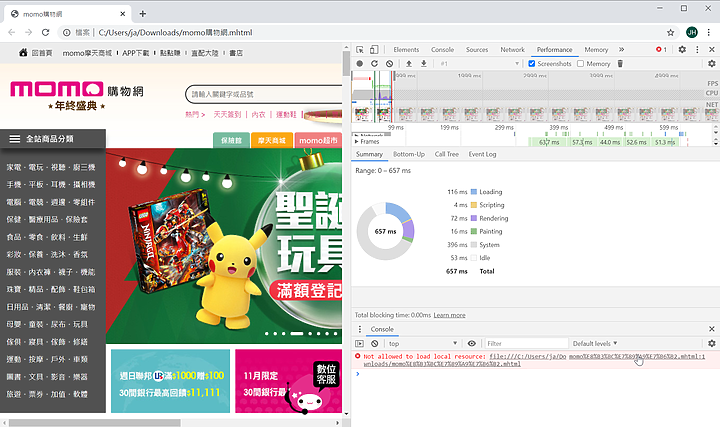Screen dimensions: 720x427
Task: Click the Learn more link
Action: (450, 315)
